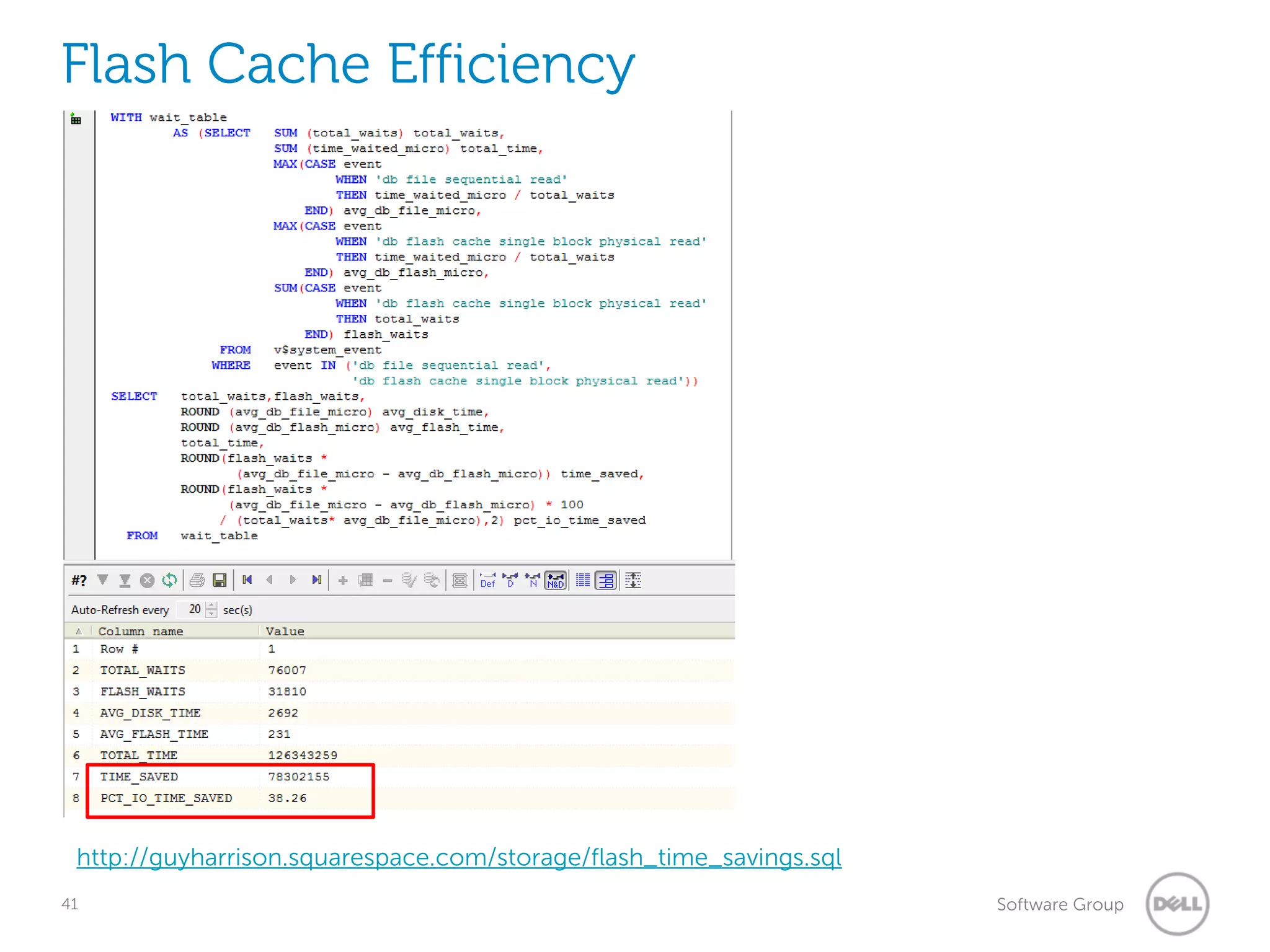Select the TOTAL_TIME row
The image size is (1270, 952).
(x=400, y=755)
